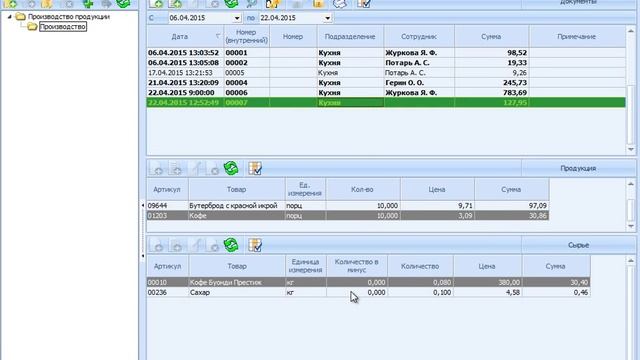The width and height of the screenshot is (640, 360).
Task: Click grid settings icon in documents toolbar
Action: (x=363, y=4)
